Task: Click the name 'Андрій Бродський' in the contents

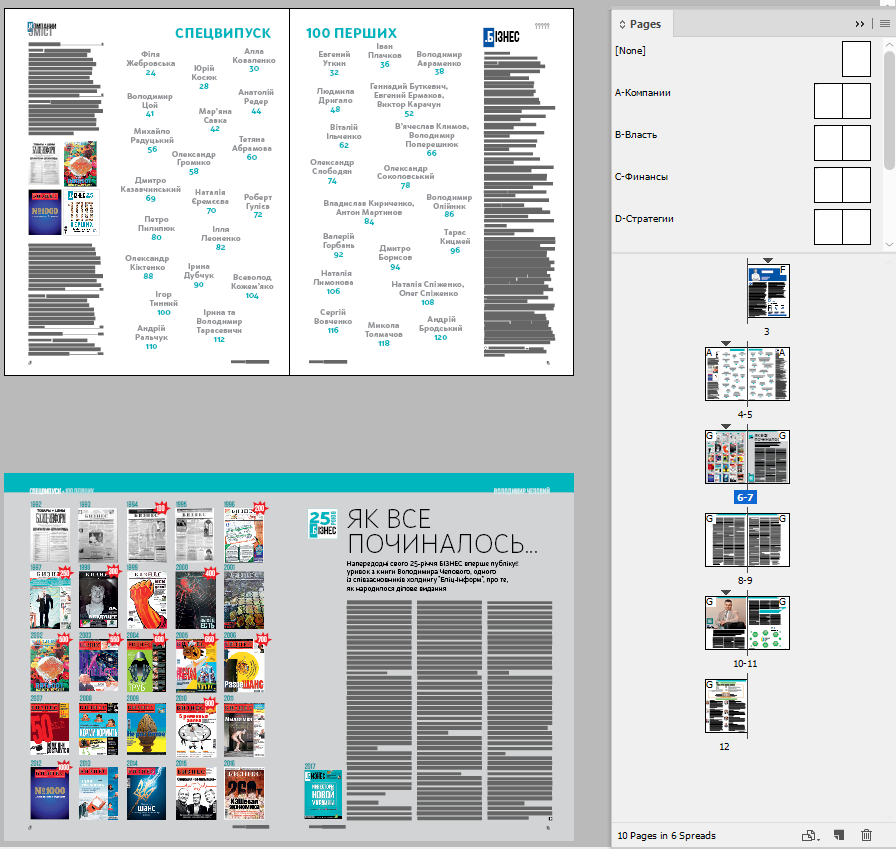Action: point(441,323)
